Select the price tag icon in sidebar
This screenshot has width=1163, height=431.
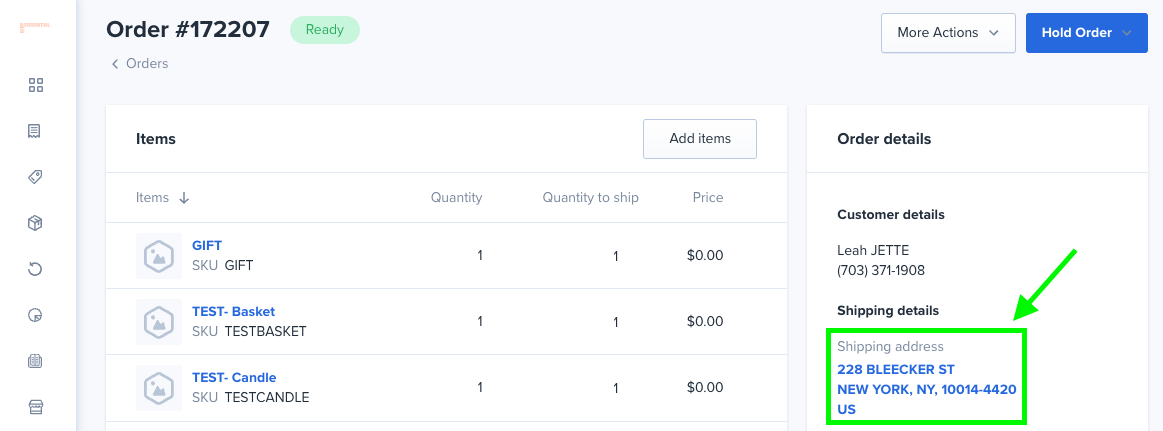36,177
